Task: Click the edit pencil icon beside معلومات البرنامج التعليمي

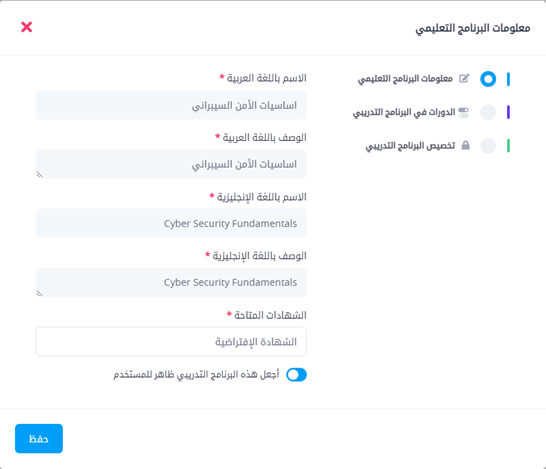Action: click(x=464, y=79)
